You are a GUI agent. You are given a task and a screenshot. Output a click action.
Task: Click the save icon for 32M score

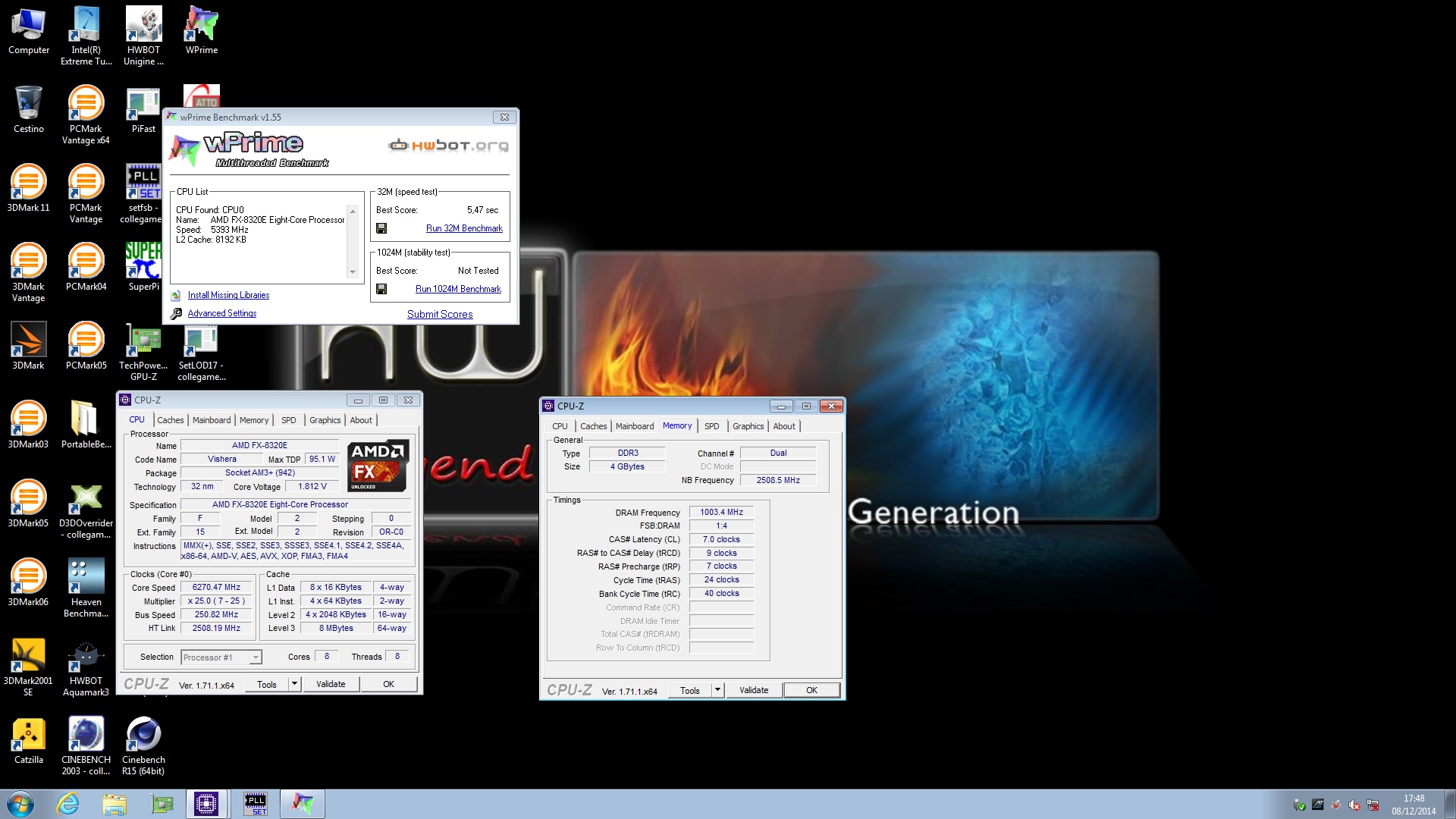[381, 228]
